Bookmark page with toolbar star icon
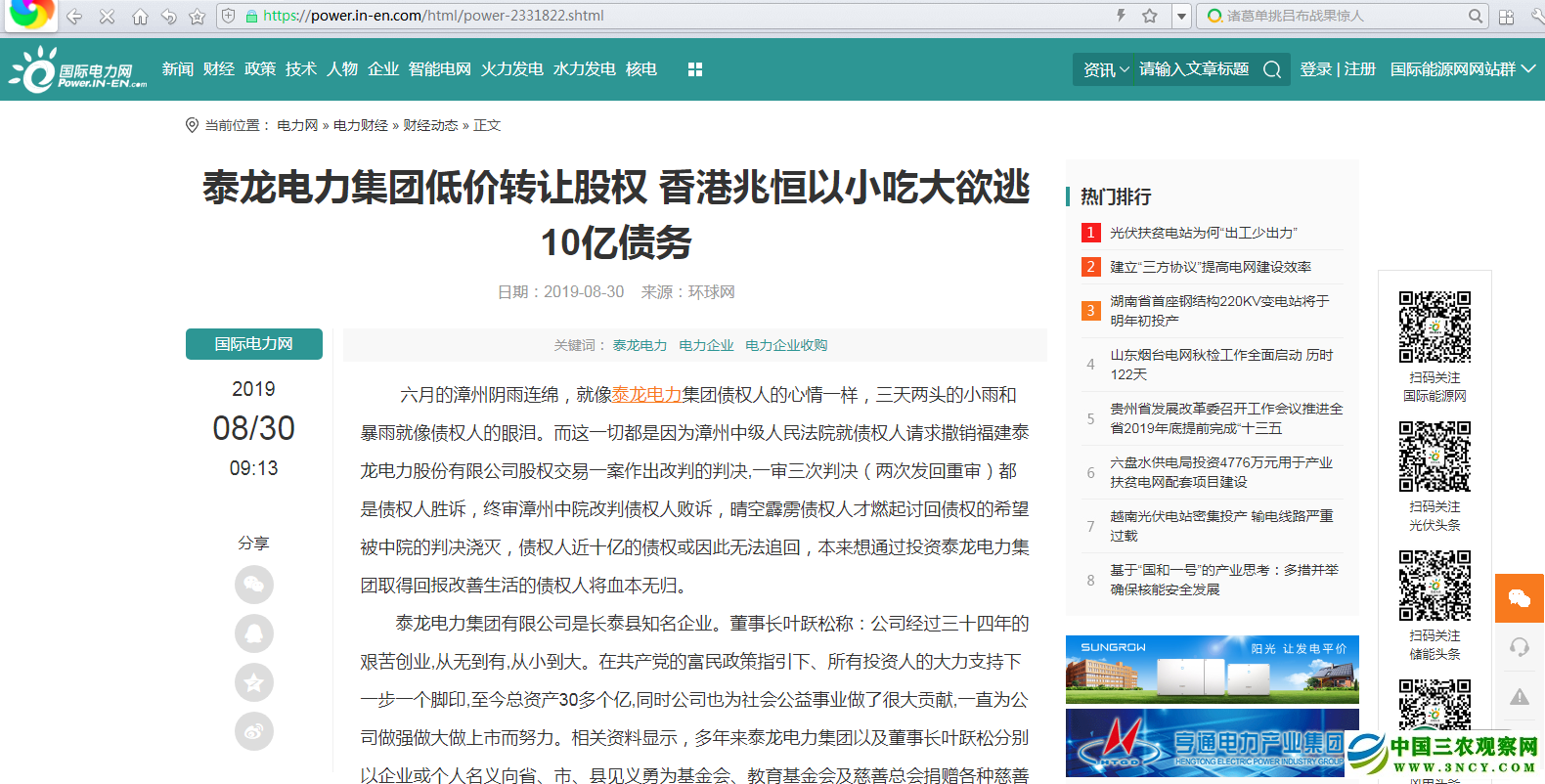Screen dimensions: 1545x784 198,17
